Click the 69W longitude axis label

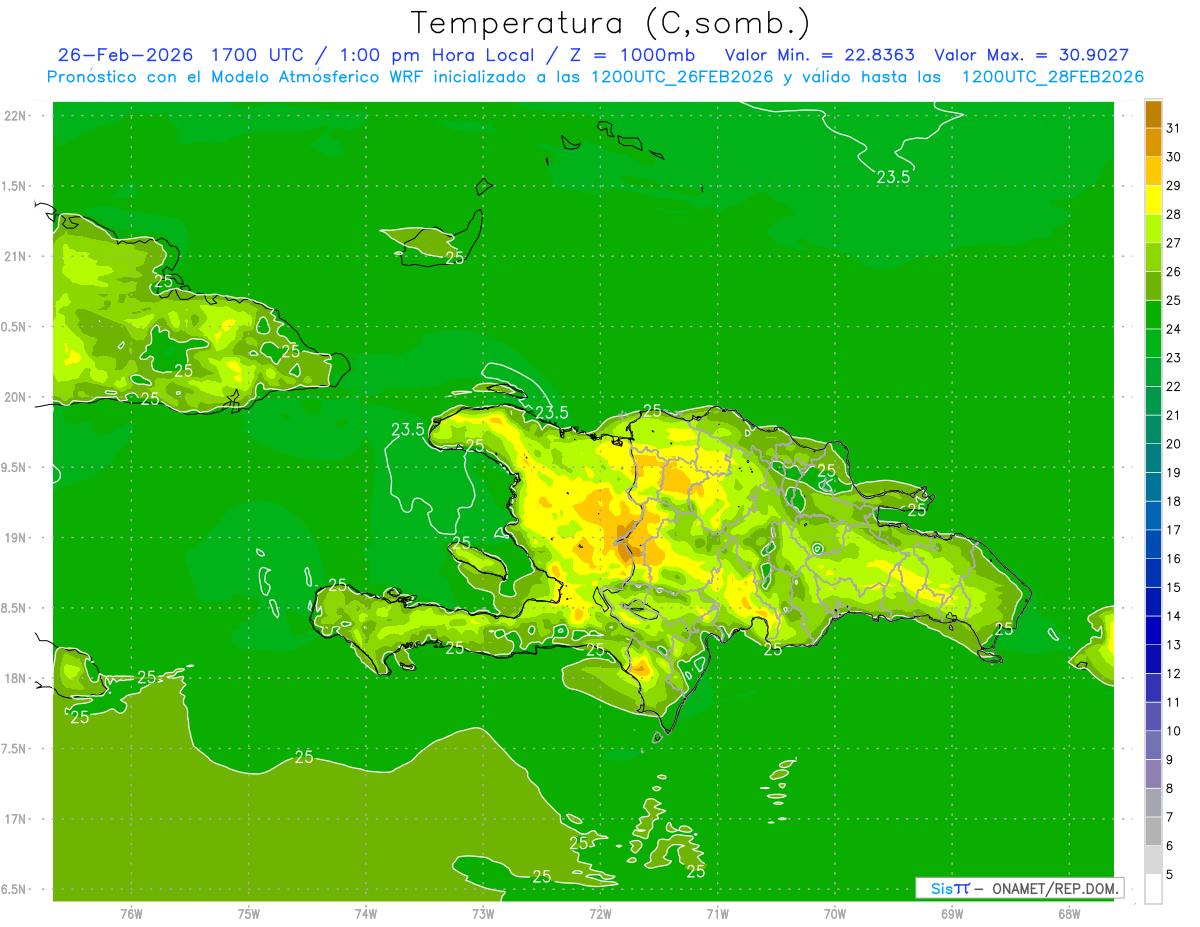[x=952, y=913]
